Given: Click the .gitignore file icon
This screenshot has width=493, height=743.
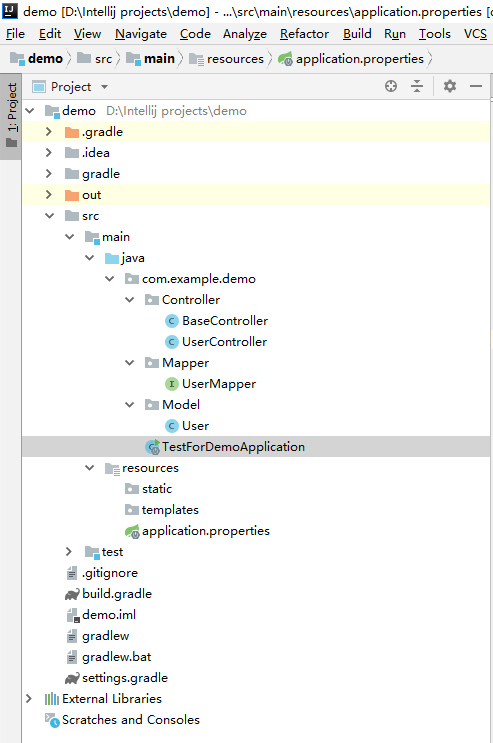Looking at the screenshot, I should (72, 573).
